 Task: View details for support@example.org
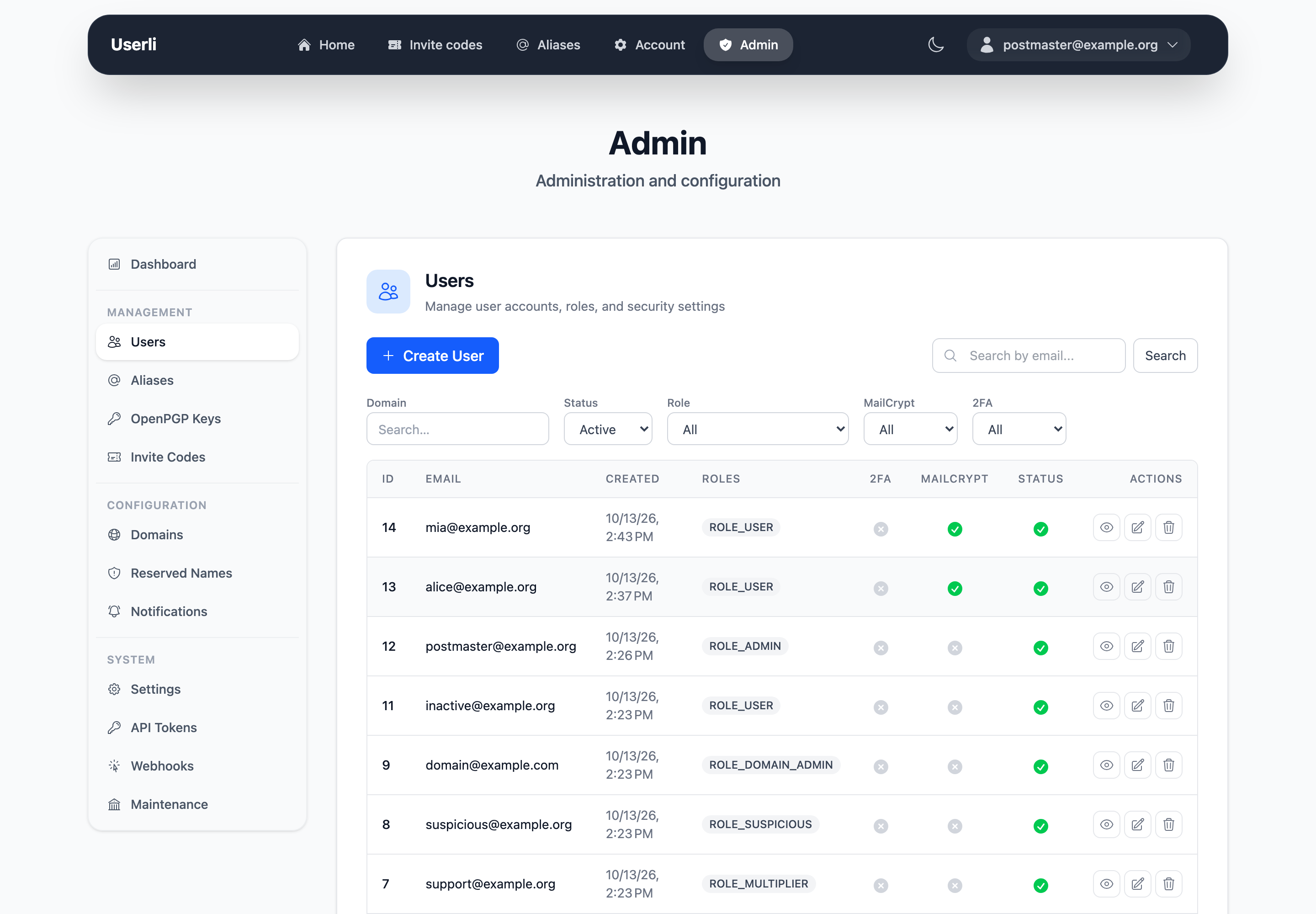1106,884
